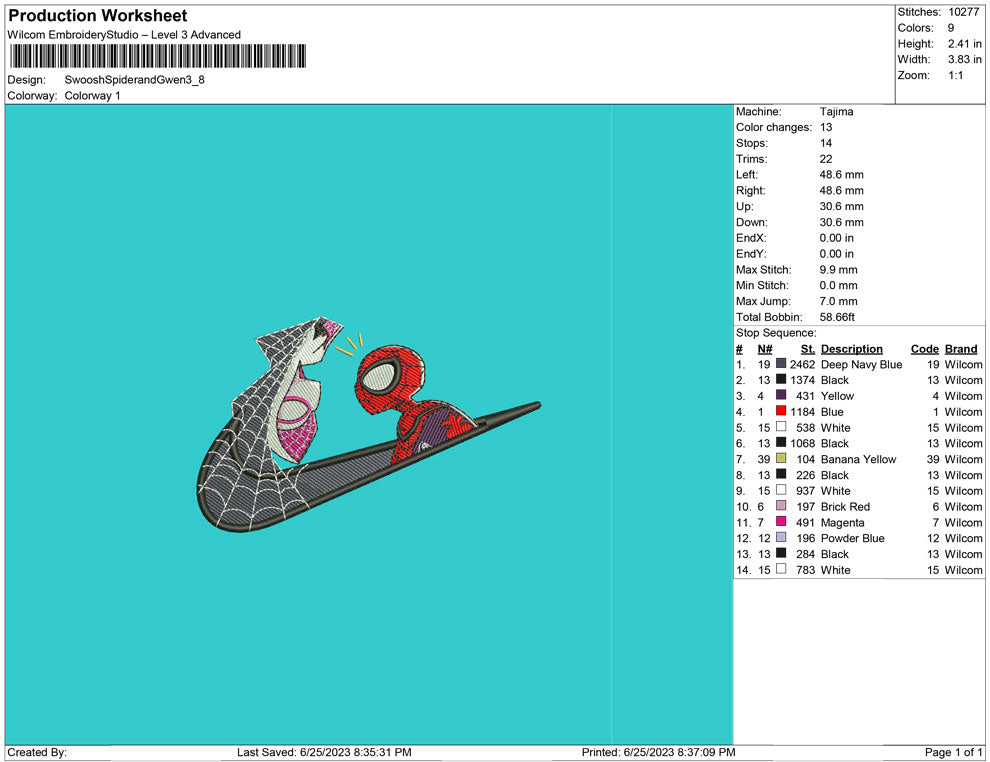Click the Stop Sequence label
This screenshot has height=762, width=990.
click(776, 333)
